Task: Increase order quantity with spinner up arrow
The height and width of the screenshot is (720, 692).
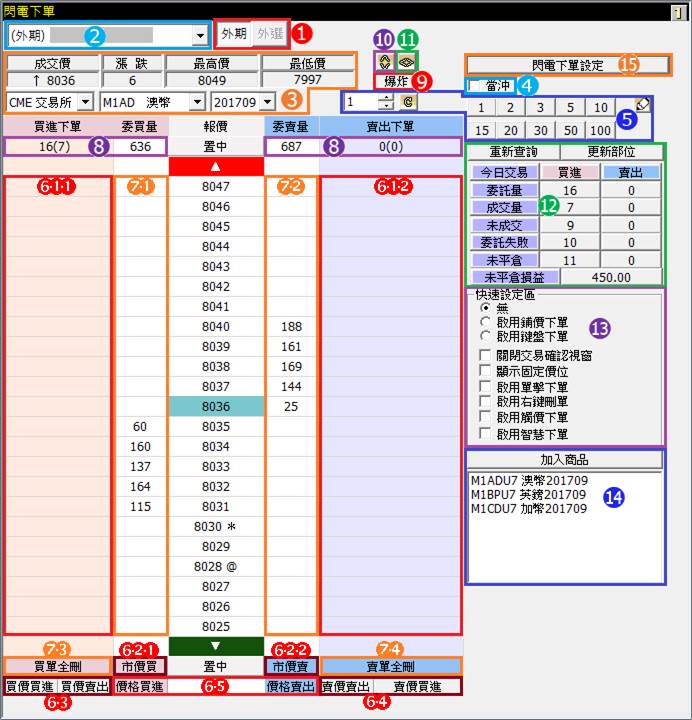Action: (386, 98)
